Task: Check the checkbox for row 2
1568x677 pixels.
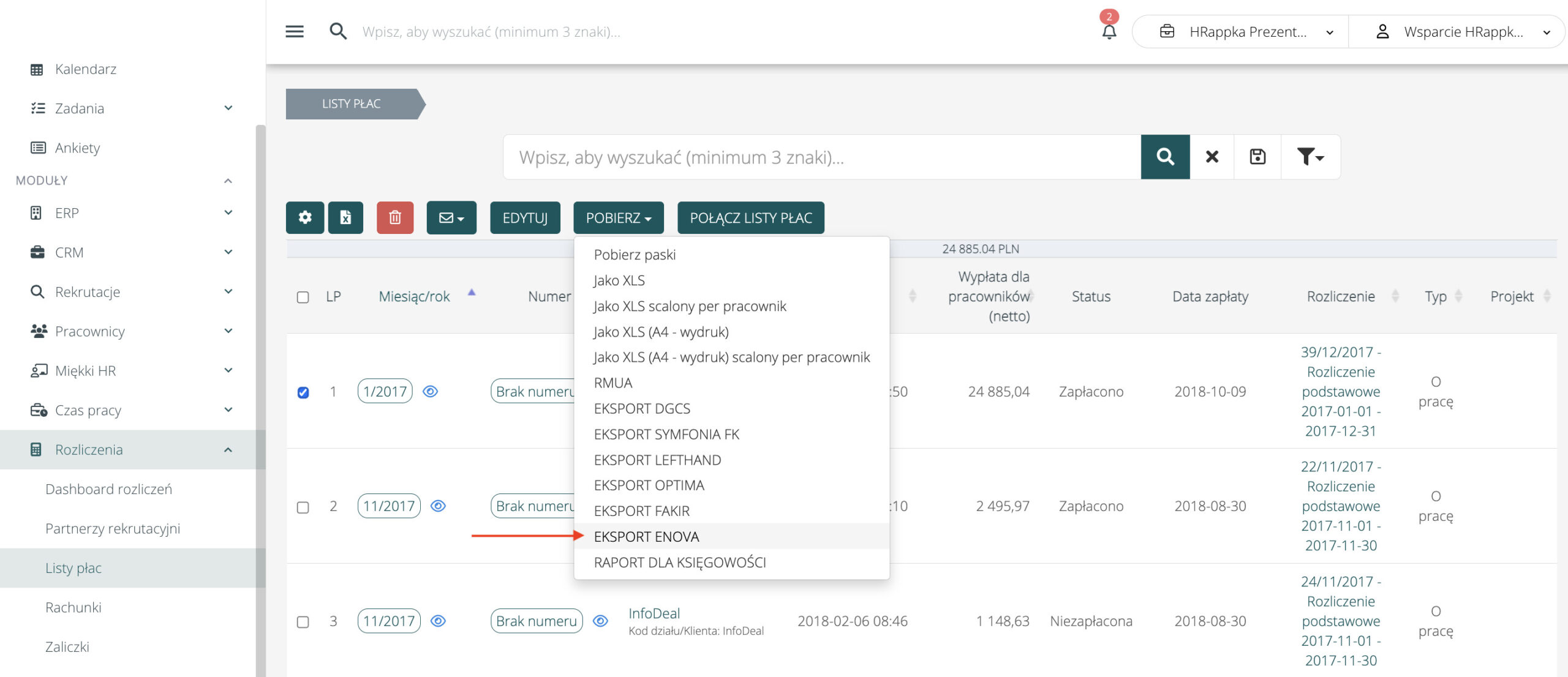Action: [x=303, y=507]
